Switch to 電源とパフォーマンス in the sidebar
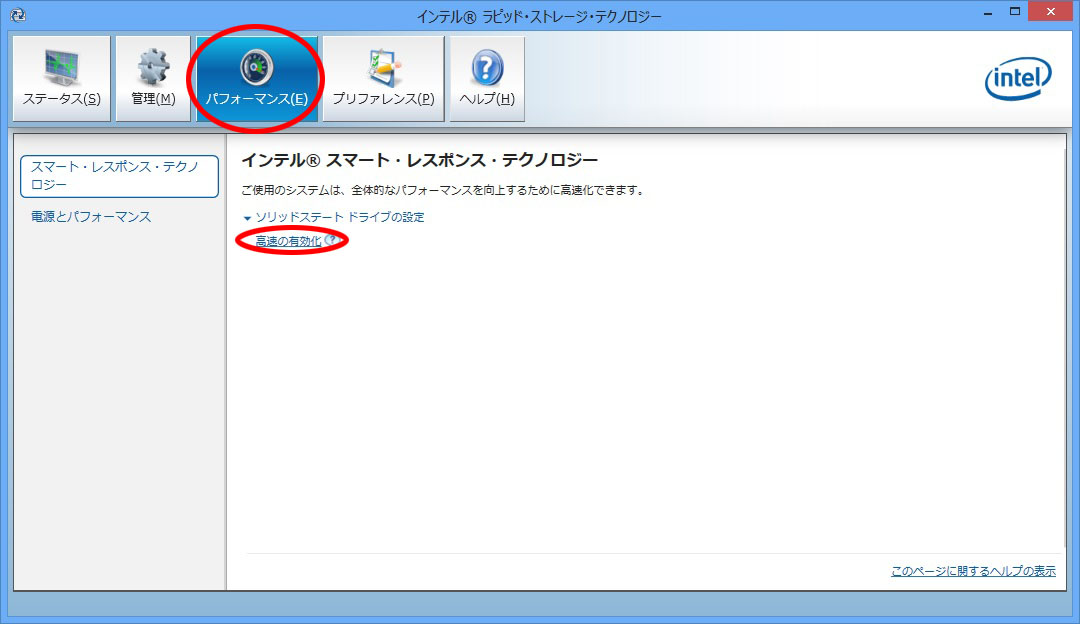 coord(91,217)
